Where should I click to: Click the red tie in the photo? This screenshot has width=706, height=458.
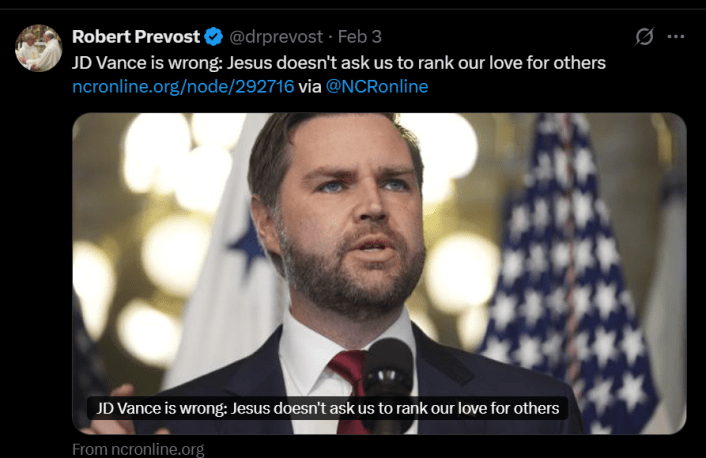click(349, 372)
